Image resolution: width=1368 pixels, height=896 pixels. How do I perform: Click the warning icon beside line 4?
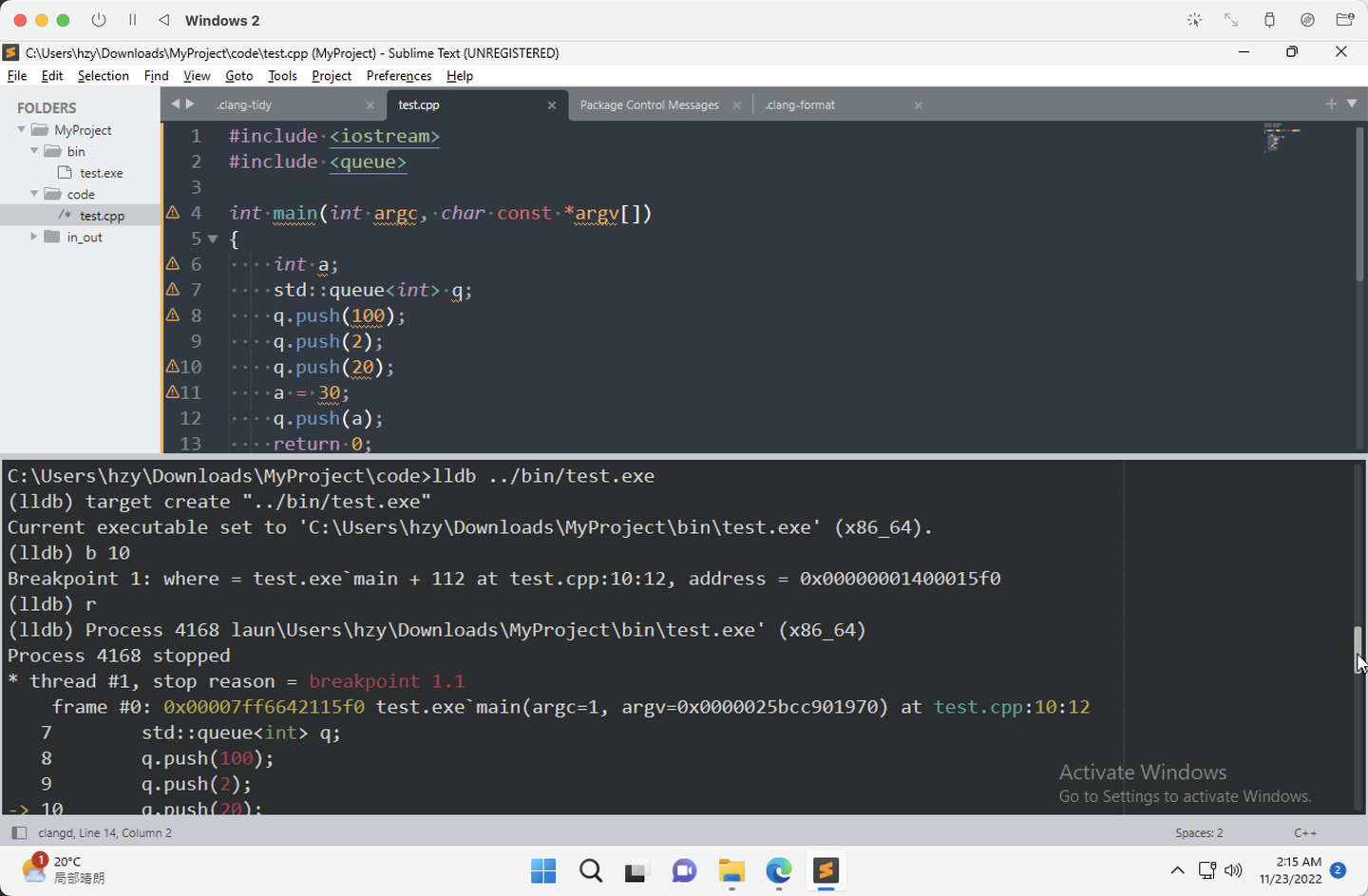pos(173,213)
